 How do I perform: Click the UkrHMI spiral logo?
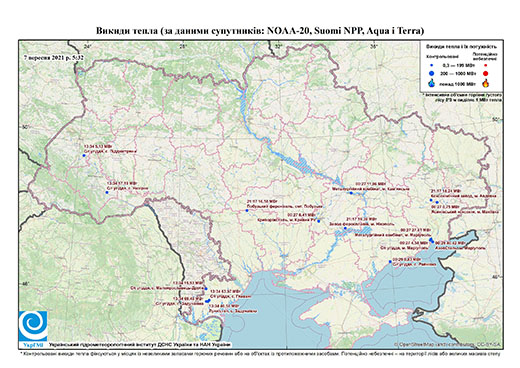pos(33,326)
